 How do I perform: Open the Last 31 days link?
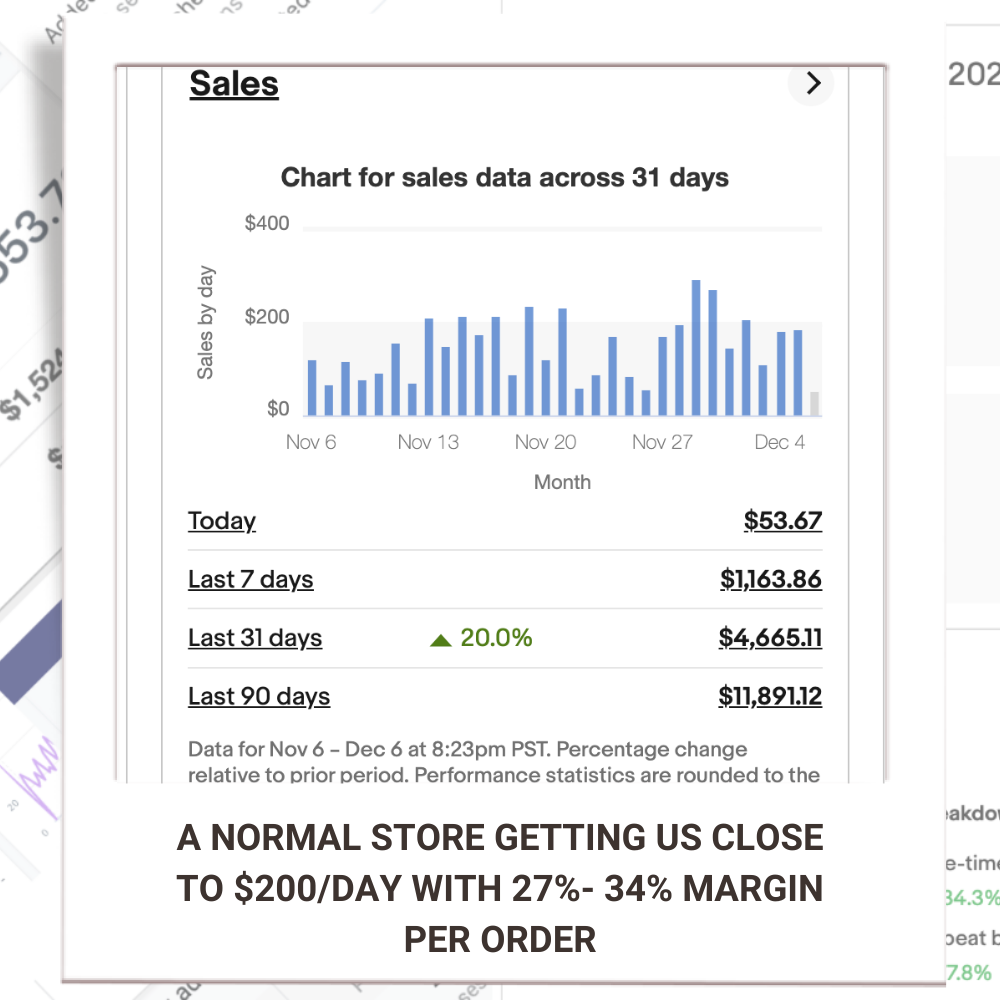[x=255, y=638]
